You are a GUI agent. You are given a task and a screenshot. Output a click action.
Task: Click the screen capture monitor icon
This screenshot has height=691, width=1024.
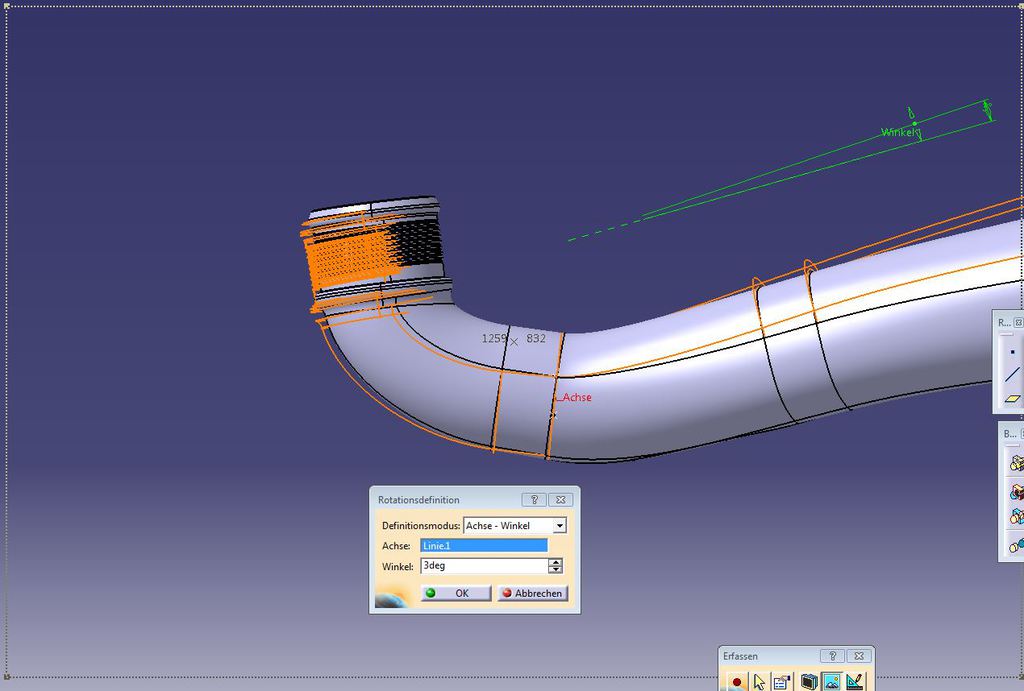tap(808, 682)
